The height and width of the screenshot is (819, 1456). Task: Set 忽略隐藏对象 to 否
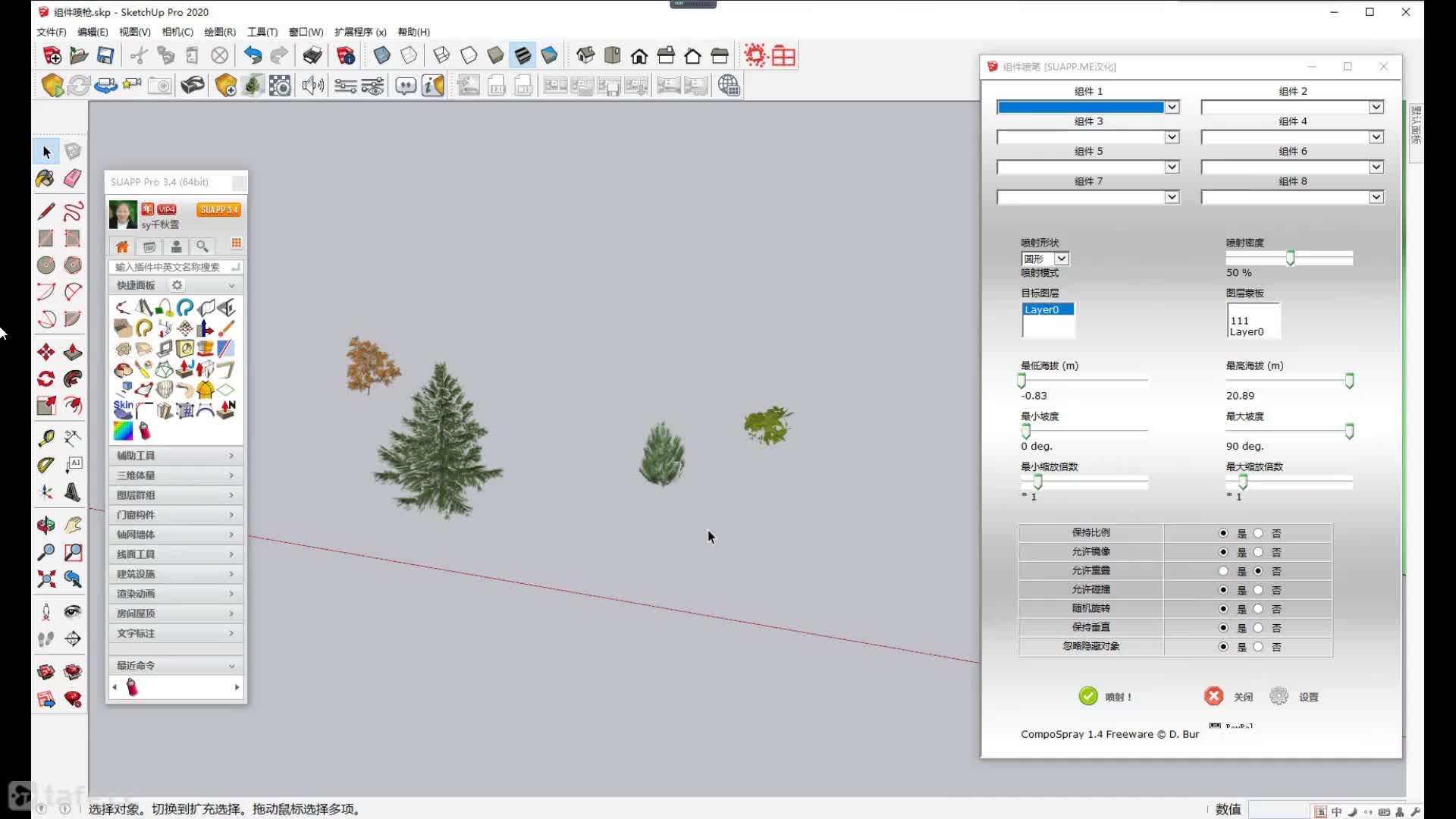point(1258,647)
